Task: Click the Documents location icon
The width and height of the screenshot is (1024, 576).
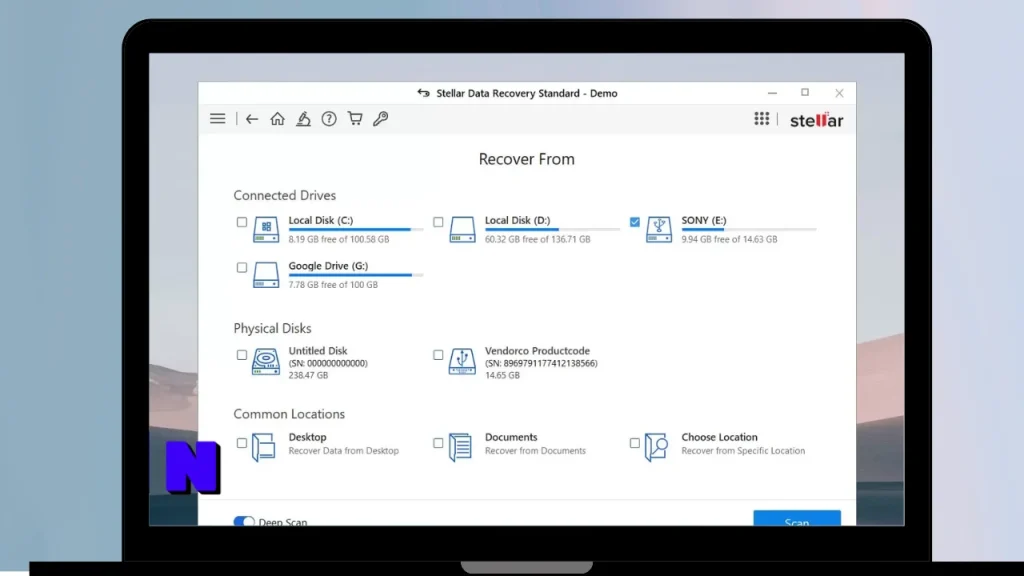Action: 460,447
